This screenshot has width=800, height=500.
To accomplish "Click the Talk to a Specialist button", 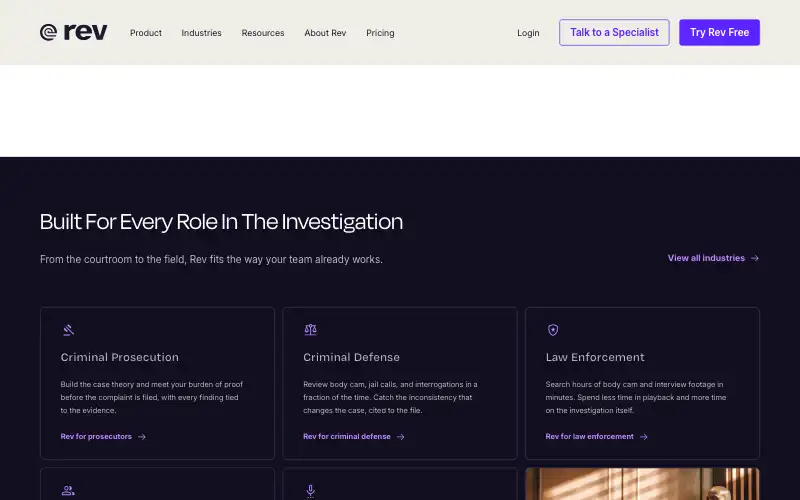I will [x=614, y=32].
